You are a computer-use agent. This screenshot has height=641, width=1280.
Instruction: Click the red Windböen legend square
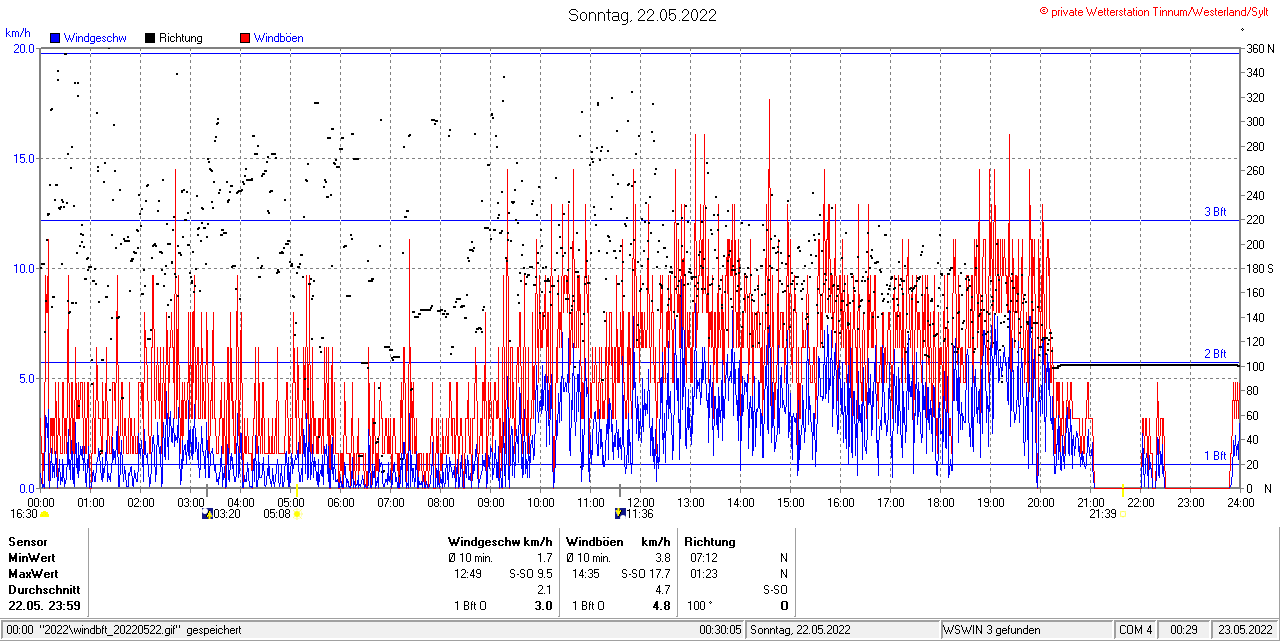(x=245, y=38)
